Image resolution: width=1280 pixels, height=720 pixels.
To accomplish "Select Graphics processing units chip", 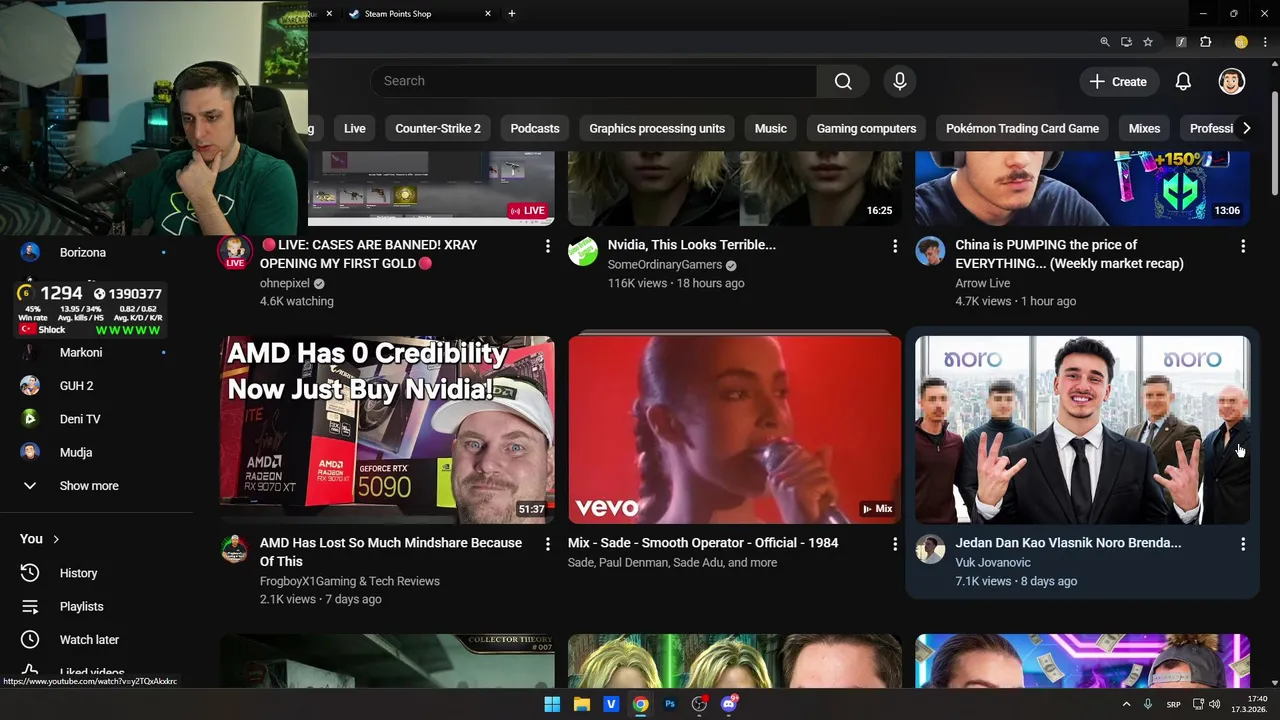I will point(657,128).
